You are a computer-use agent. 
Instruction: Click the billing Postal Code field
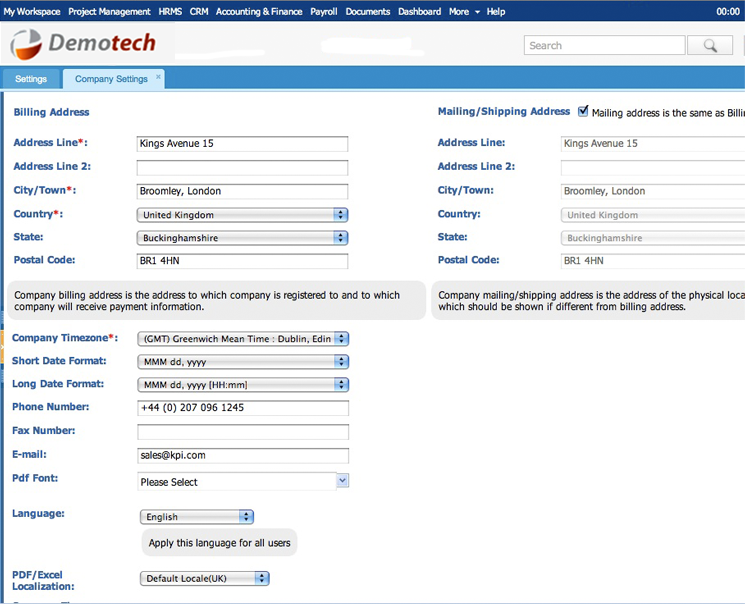(242, 261)
